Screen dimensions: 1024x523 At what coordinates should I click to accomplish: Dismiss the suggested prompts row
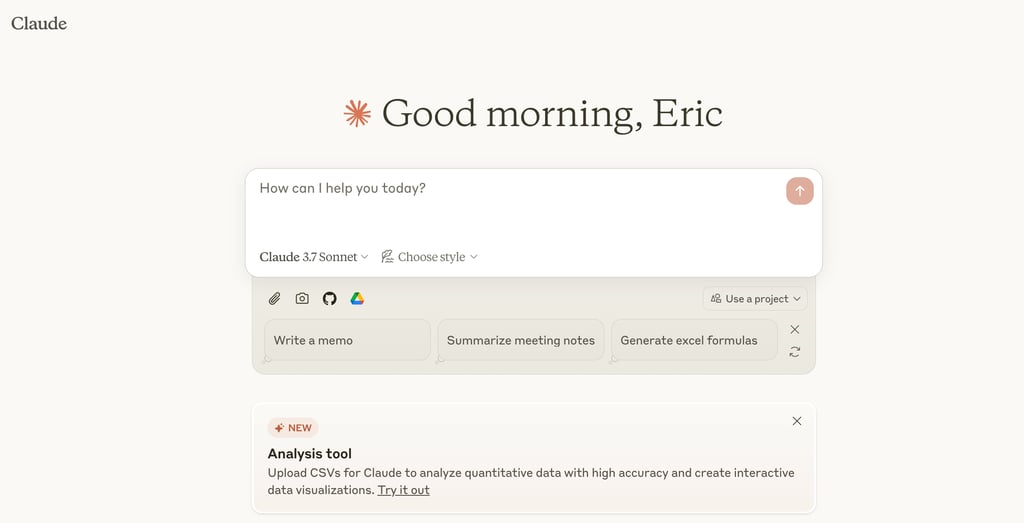coord(795,329)
